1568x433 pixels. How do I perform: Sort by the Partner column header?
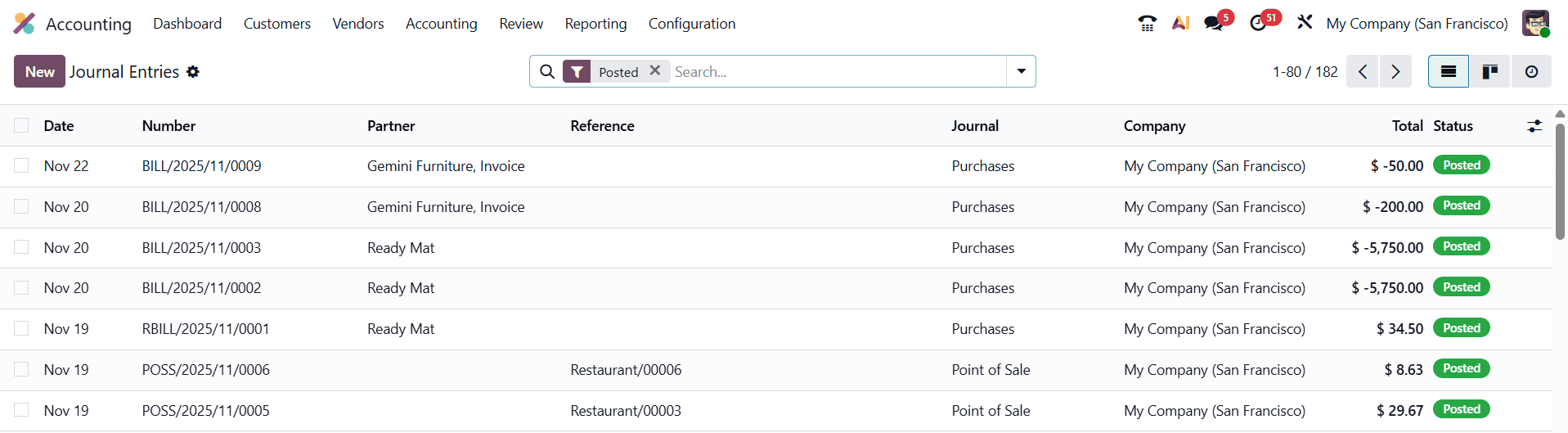[391, 126]
